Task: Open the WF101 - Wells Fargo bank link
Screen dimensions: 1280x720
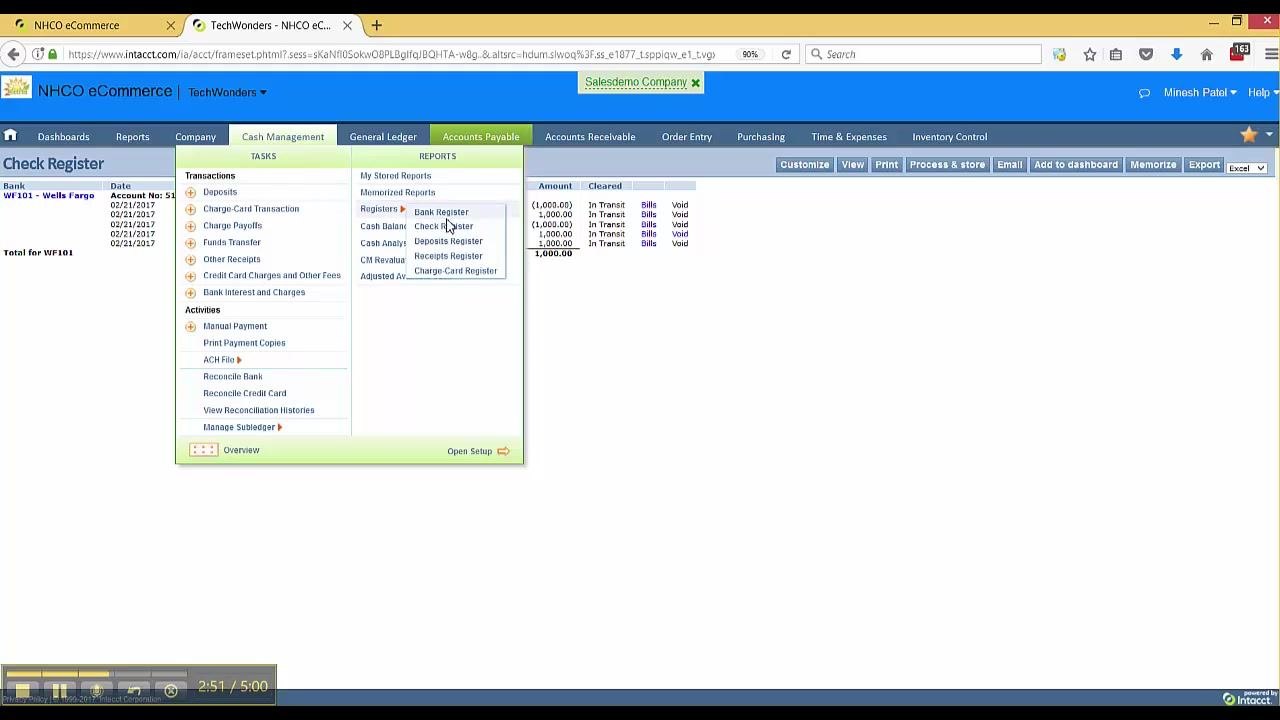Action: point(49,196)
